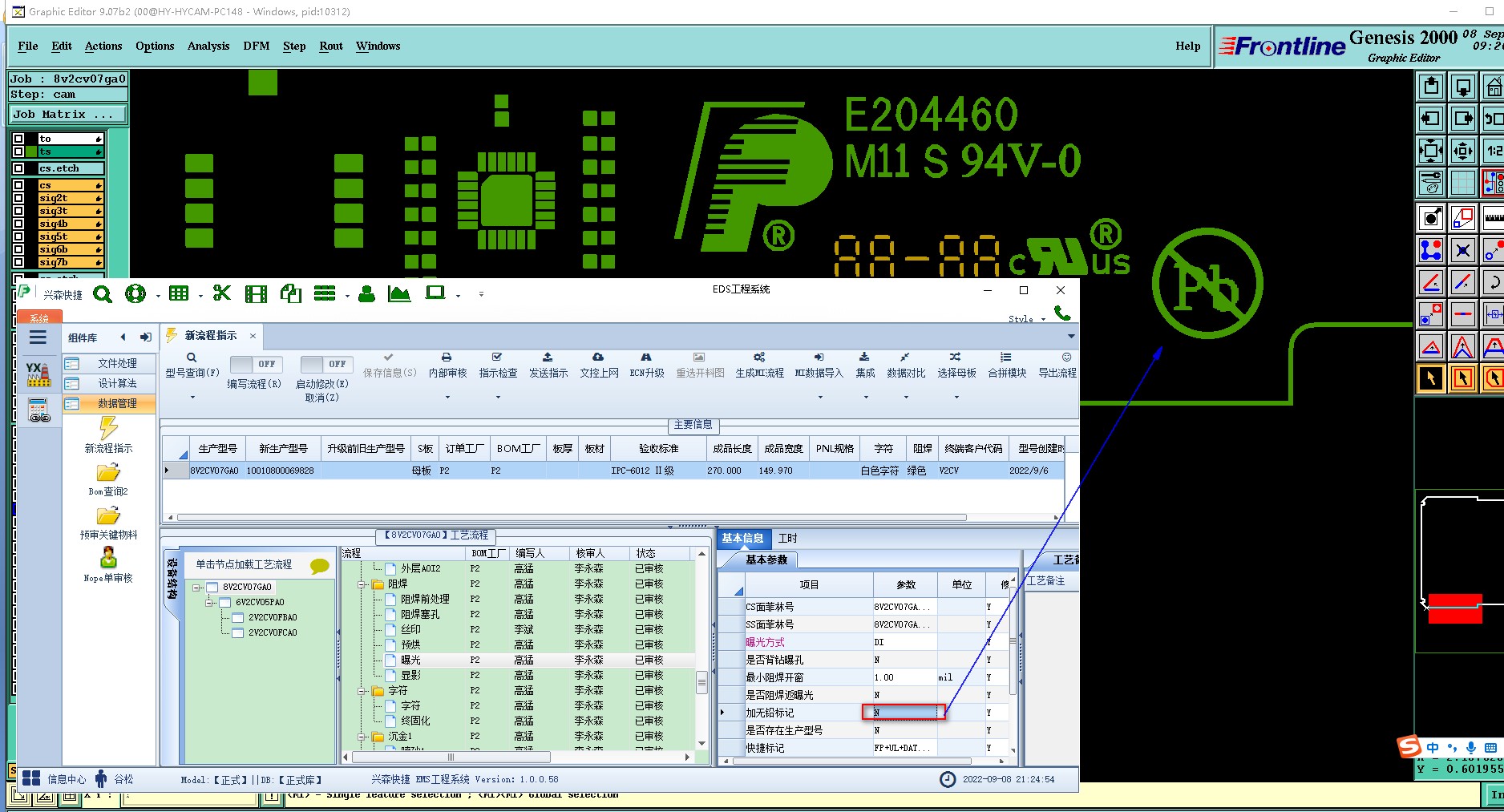Click the Genesis red-blue line edit tool
The height and width of the screenshot is (812, 1504).
point(1463,281)
